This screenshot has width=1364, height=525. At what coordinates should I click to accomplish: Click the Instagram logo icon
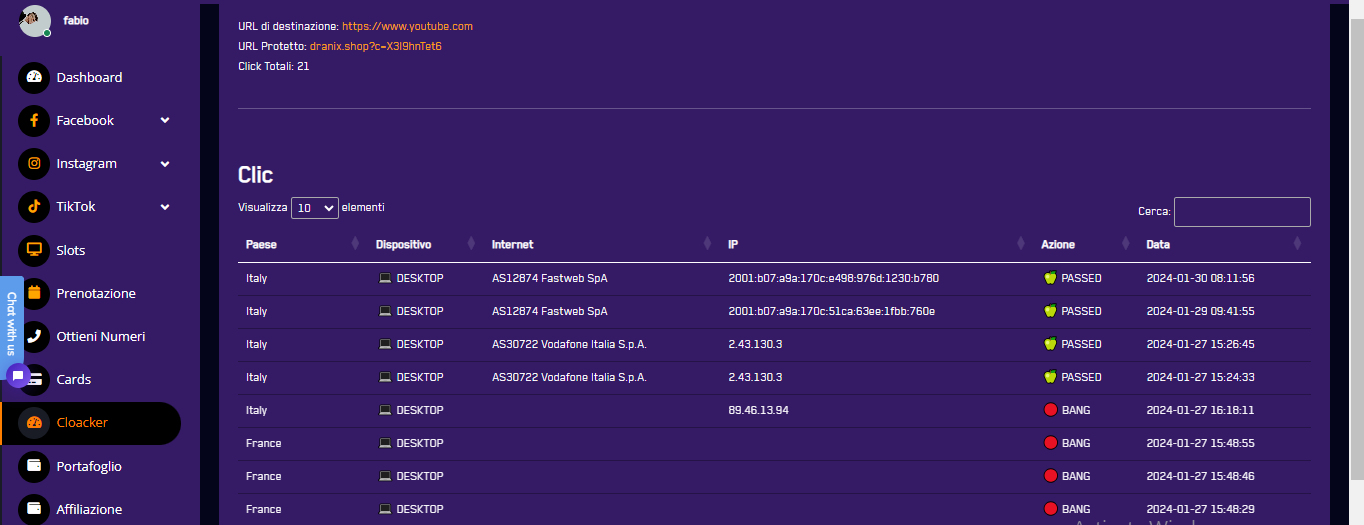pyautogui.click(x=34, y=163)
